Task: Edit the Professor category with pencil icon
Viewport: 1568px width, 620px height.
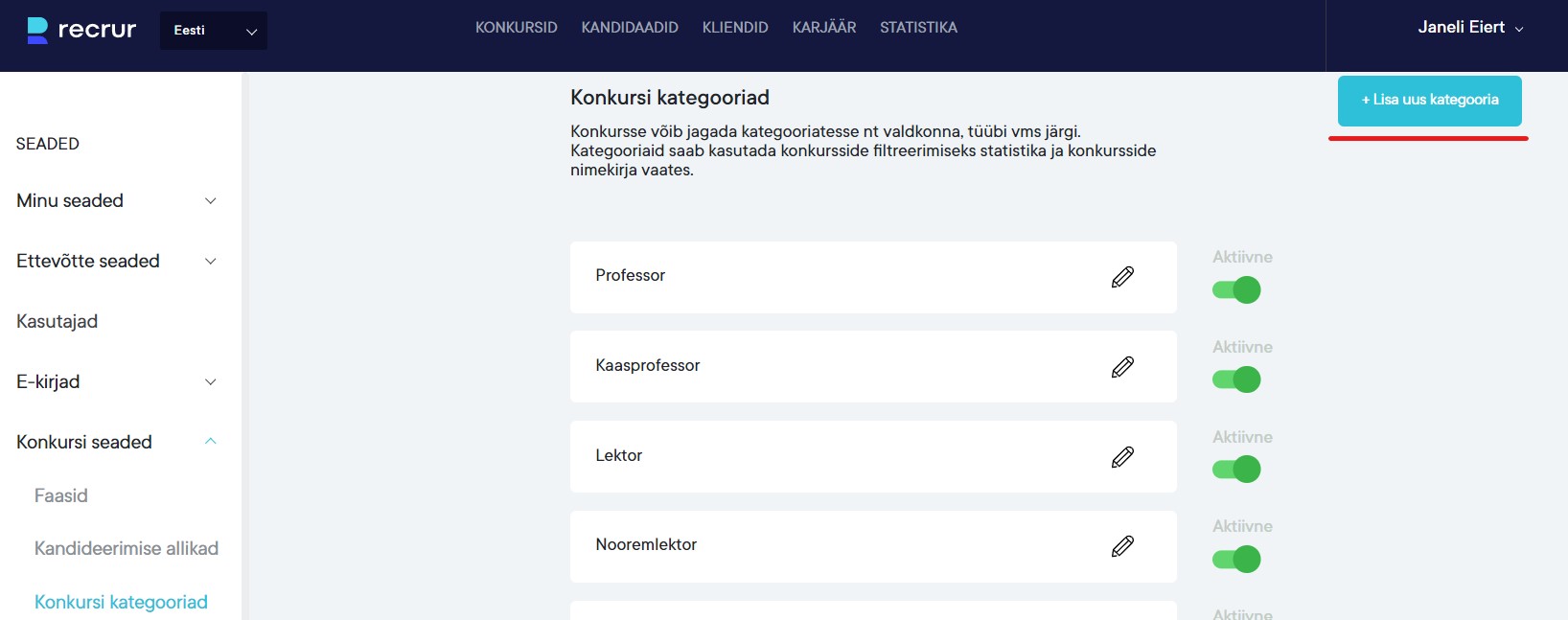Action: (1122, 277)
